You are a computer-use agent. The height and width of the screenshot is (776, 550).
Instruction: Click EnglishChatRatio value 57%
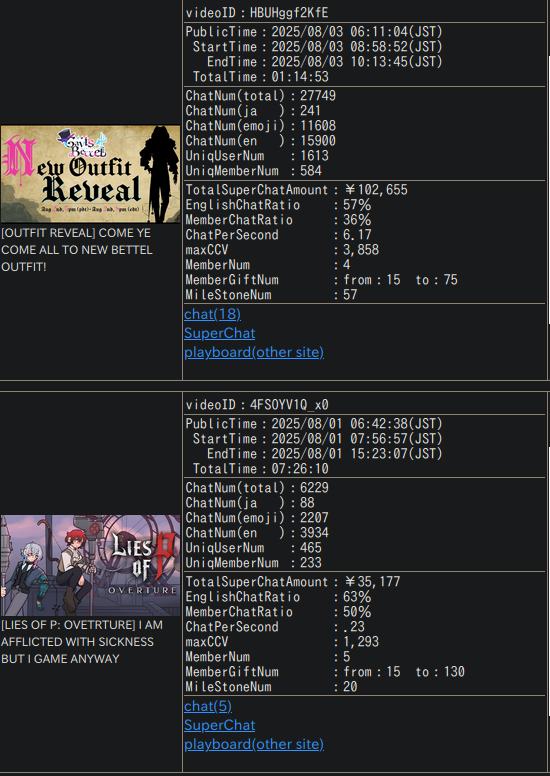pos(357,205)
